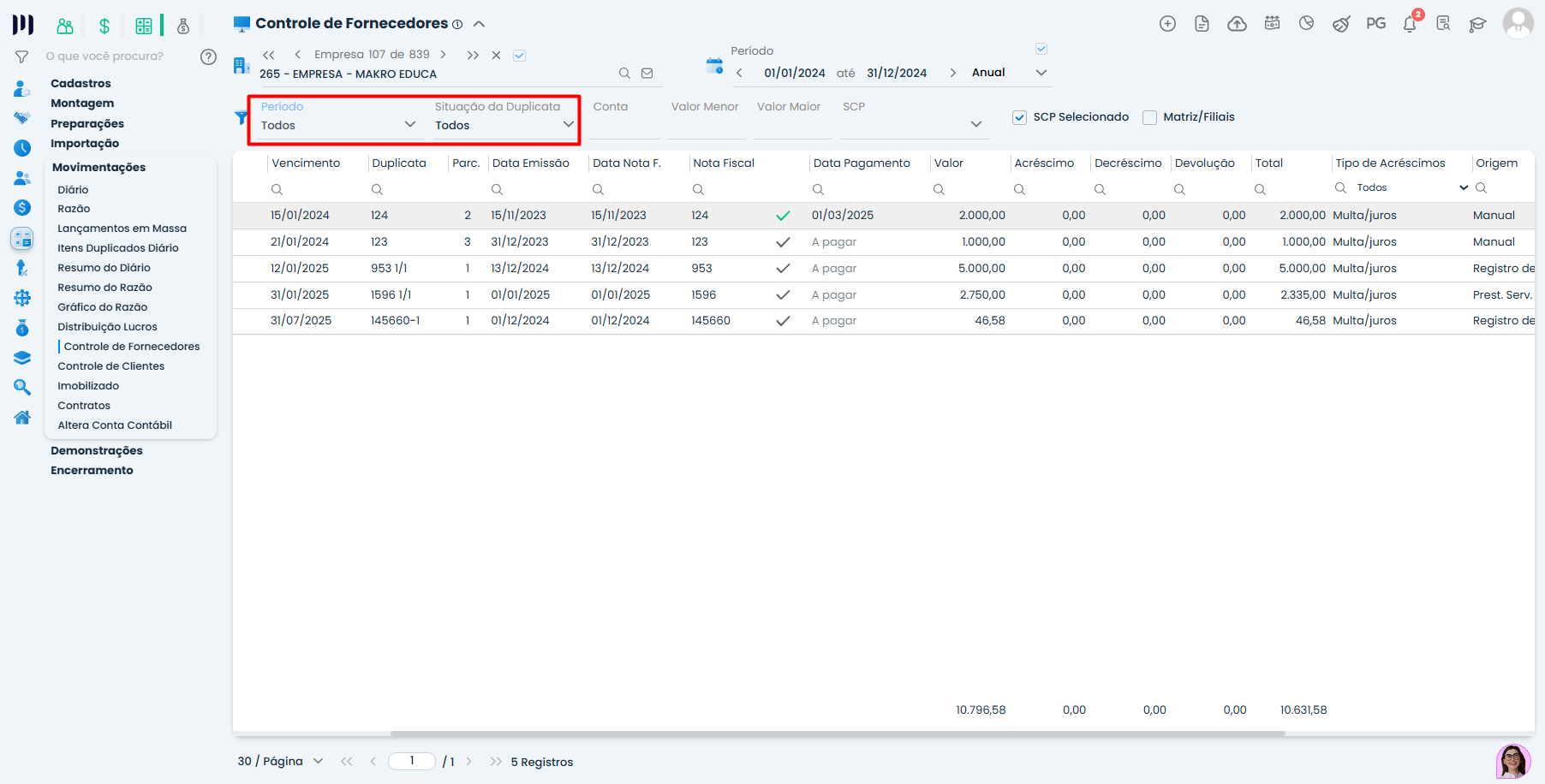Click the notification bell icon
The image size is (1545, 784).
(1410, 24)
